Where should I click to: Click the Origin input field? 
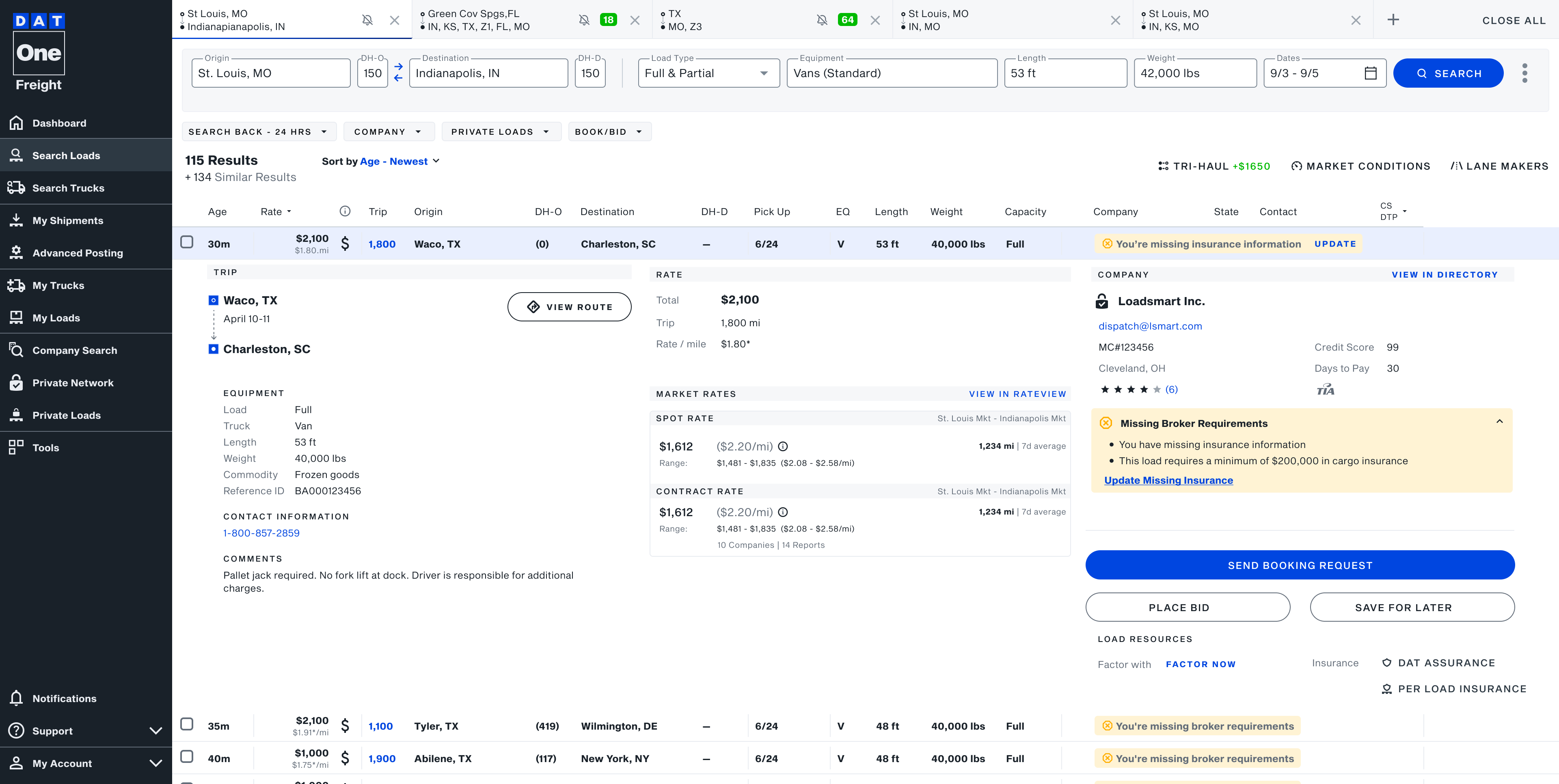click(x=270, y=73)
